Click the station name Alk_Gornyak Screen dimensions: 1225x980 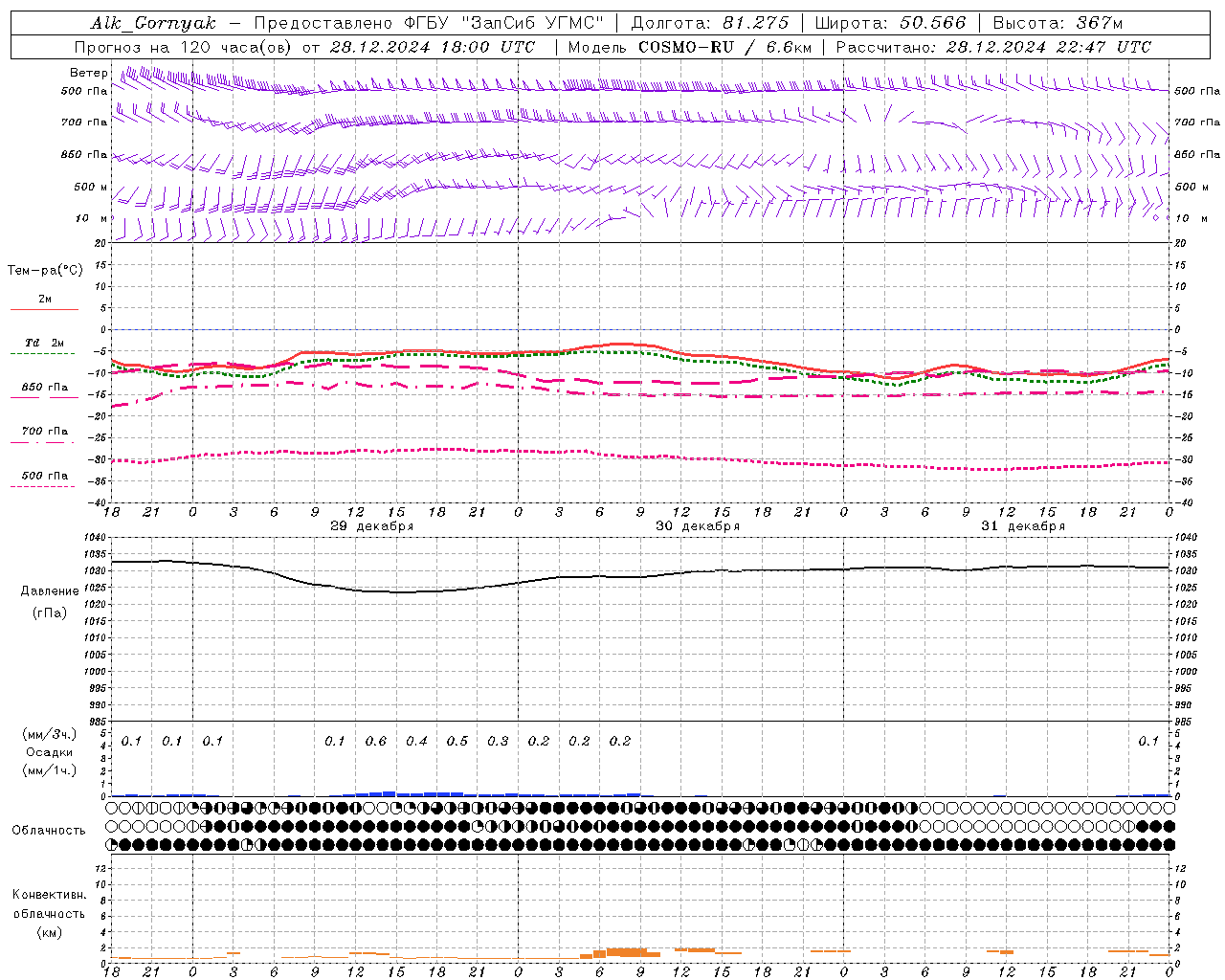153,23
